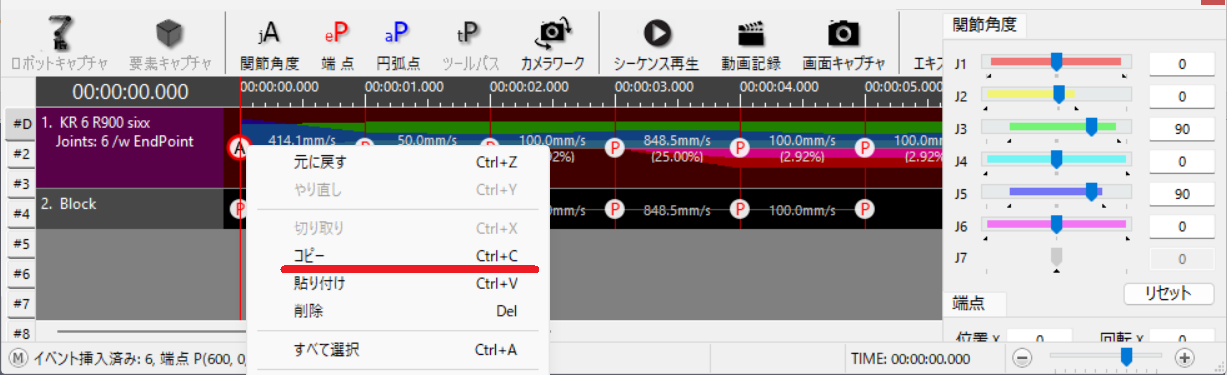Select the Block track
This screenshot has width=1227, height=375.
(129, 209)
